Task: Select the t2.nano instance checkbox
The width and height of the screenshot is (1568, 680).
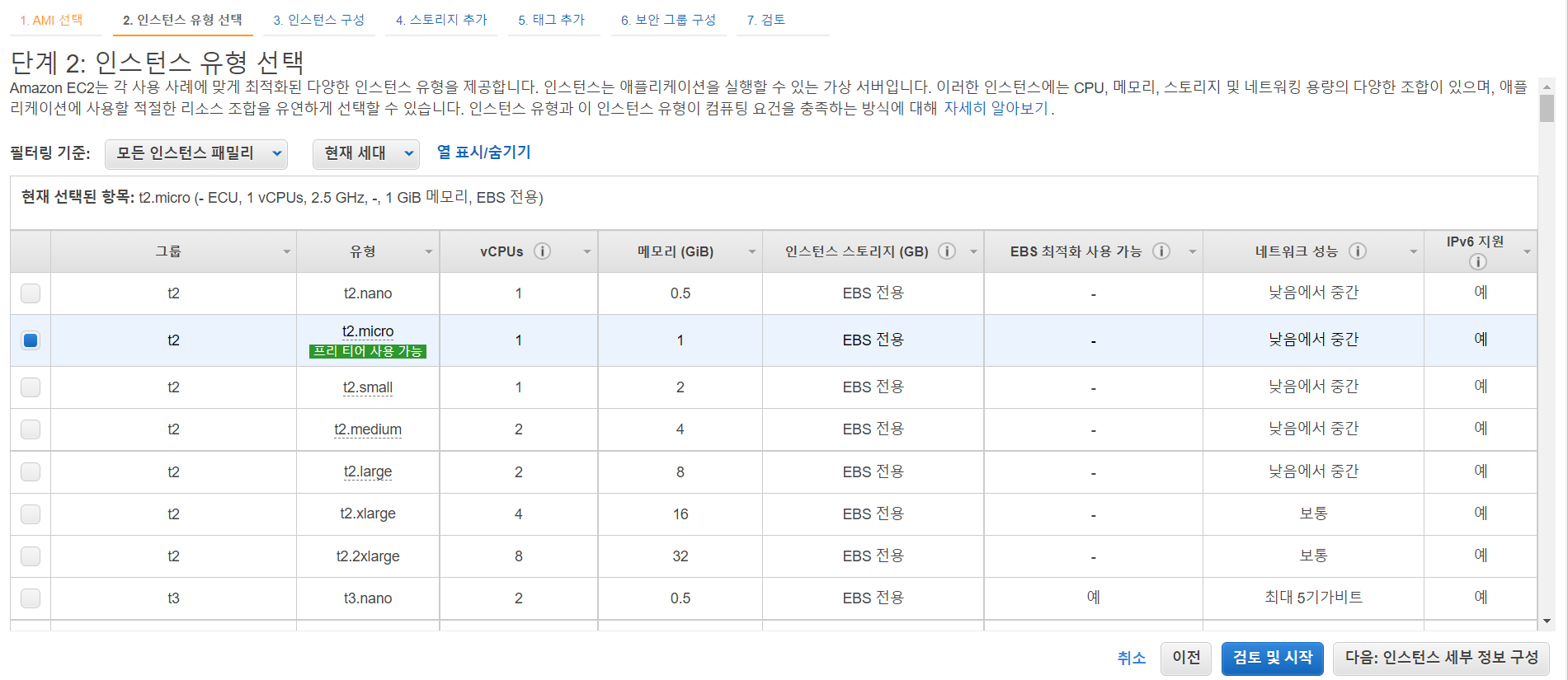Action: tap(31, 293)
